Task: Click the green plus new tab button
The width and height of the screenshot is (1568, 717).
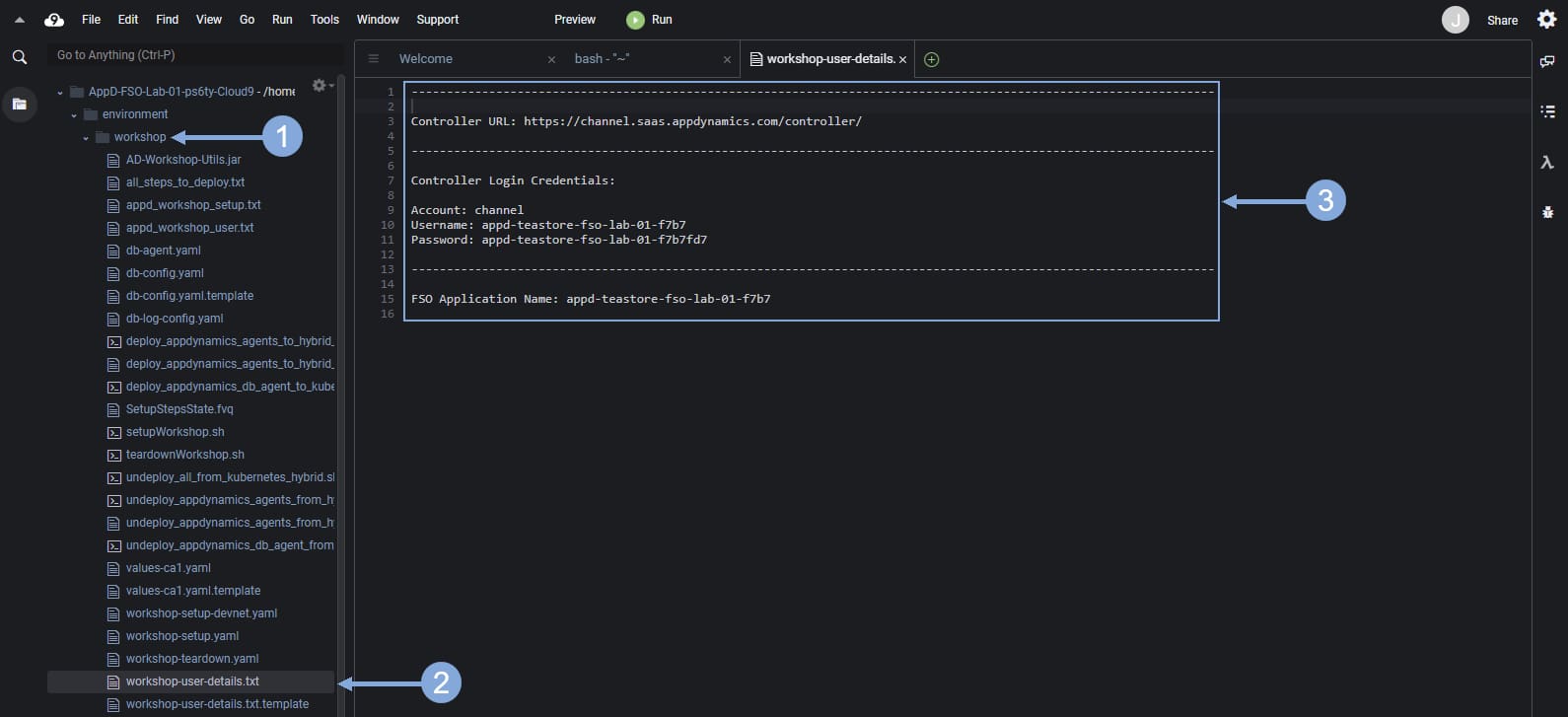Action: point(931,59)
